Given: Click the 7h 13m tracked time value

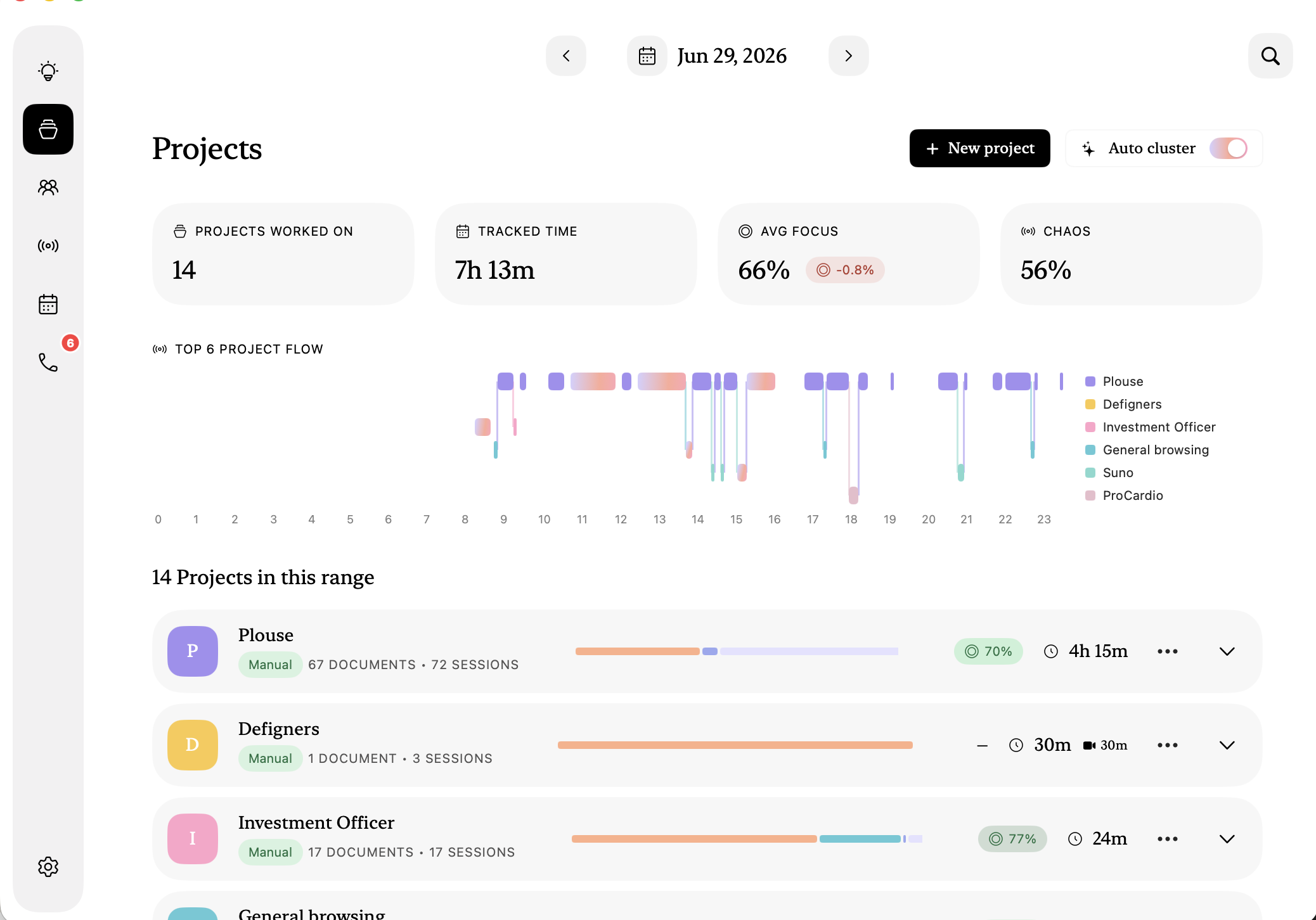Looking at the screenshot, I should pyautogui.click(x=494, y=270).
